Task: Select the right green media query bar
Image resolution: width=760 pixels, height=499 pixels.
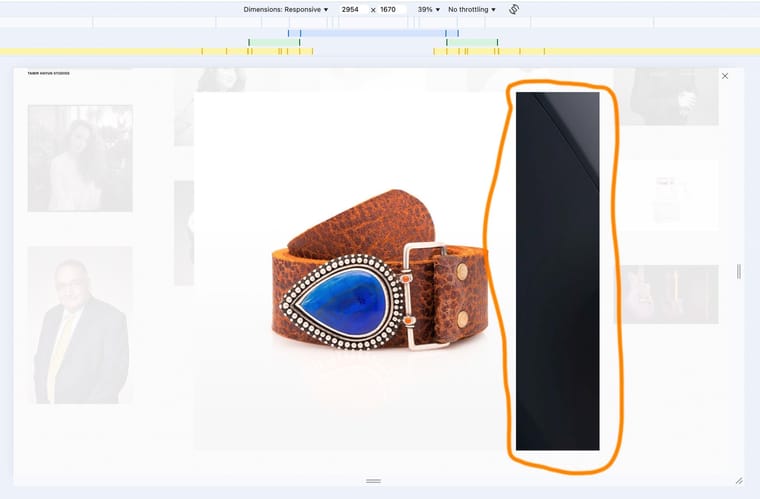Action: [x=472, y=42]
